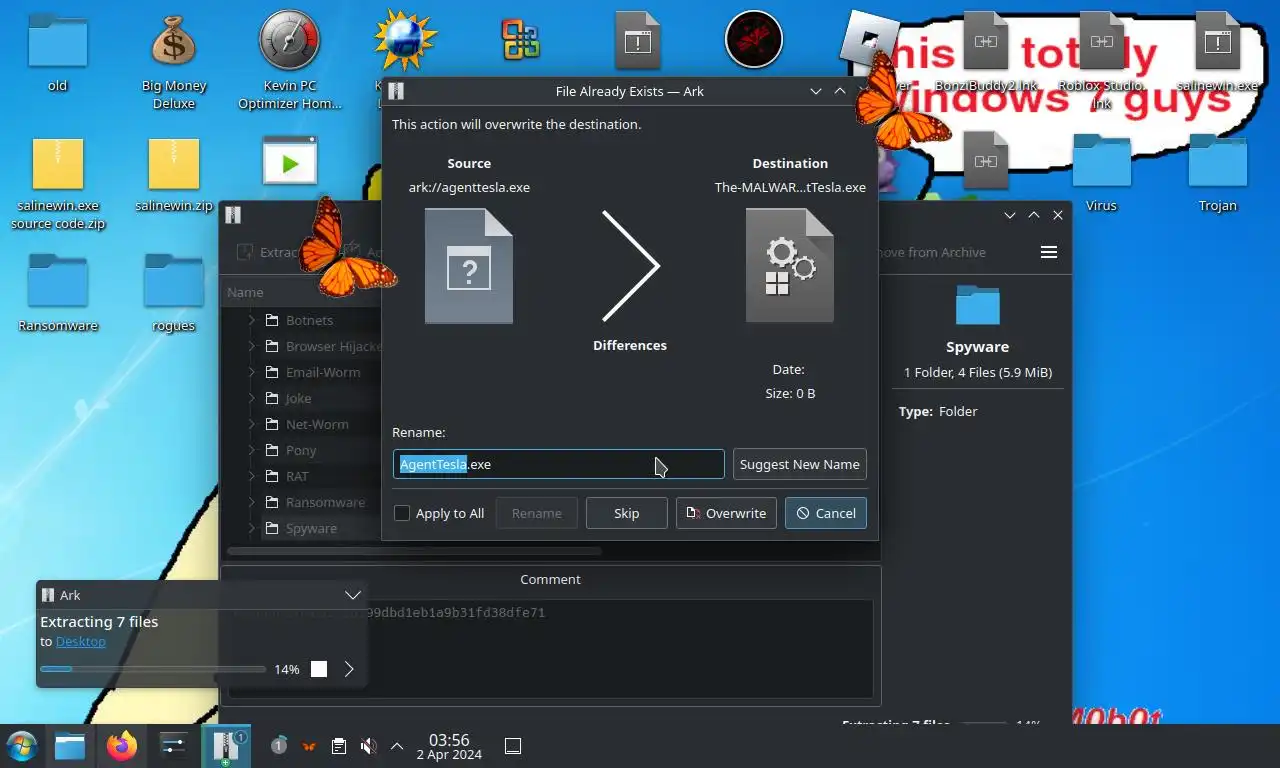
Task: Open Kevin PC Optimizer Home desktop icon
Action: click(290, 62)
